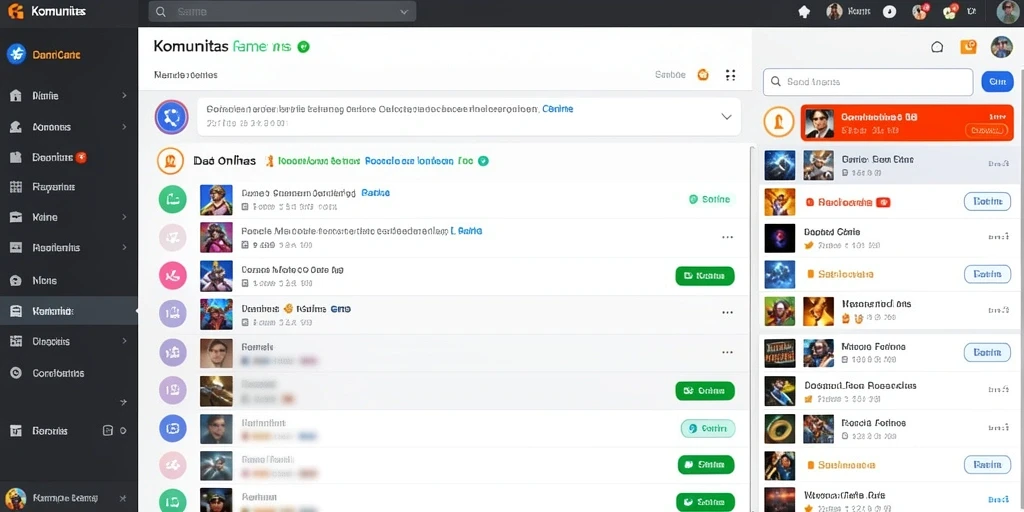Toggle the teal outlined pill near the list bottom
The image size is (1024, 512).
pos(708,428)
